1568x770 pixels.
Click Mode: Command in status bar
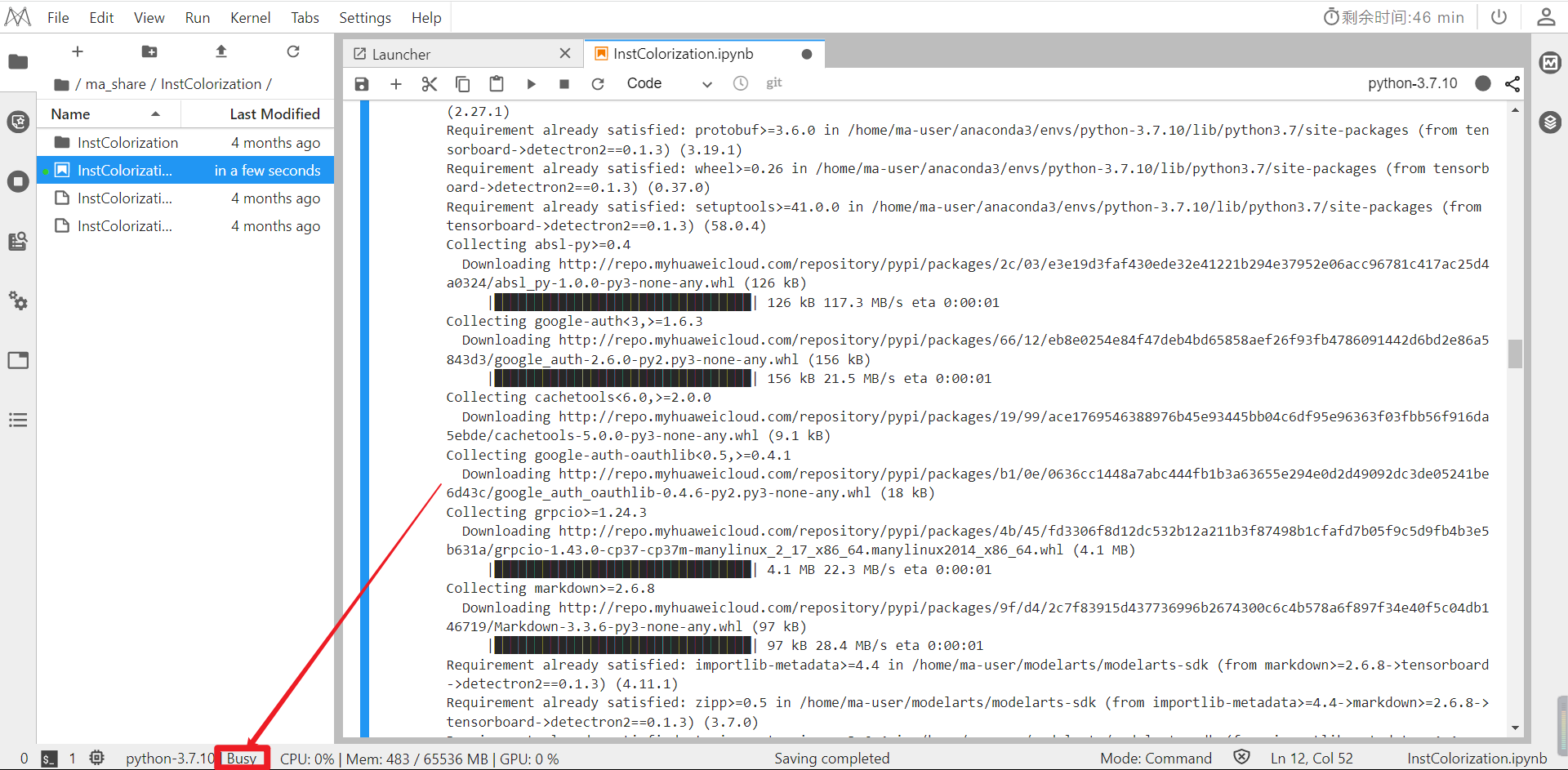pos(1156,759)
